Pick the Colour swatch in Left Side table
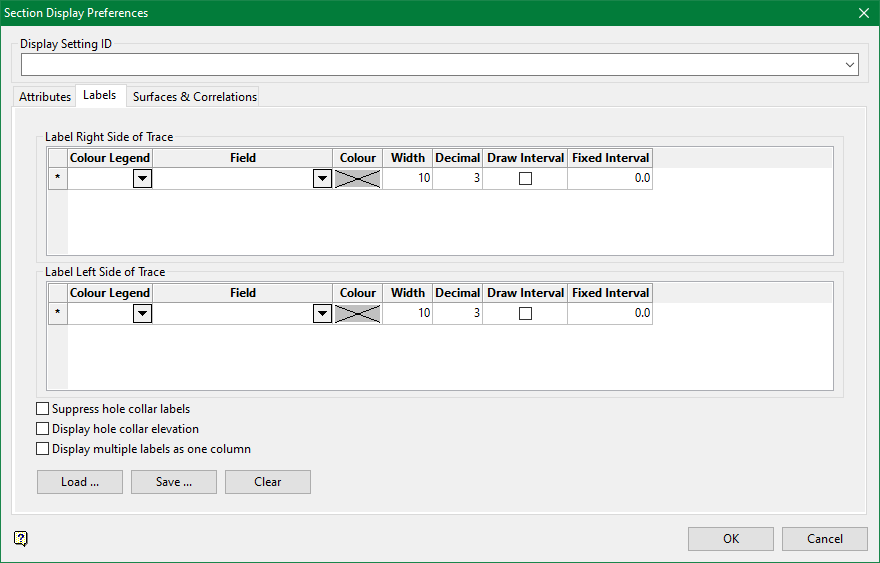 point(358,314)
